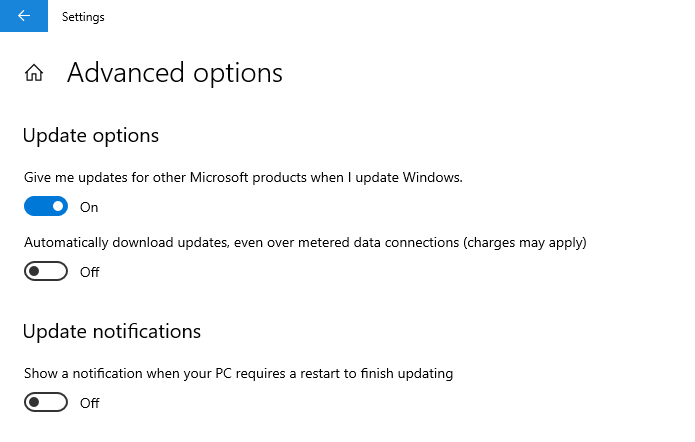Image resolution: width=695 pixels, height=442 pixels.
Task: Enable the restart notification toggle
Action: tap(46, 402)
